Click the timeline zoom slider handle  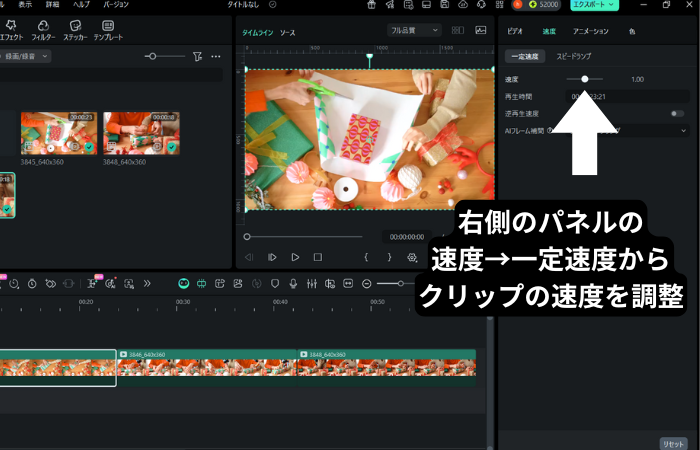click(x=401, y=283)
